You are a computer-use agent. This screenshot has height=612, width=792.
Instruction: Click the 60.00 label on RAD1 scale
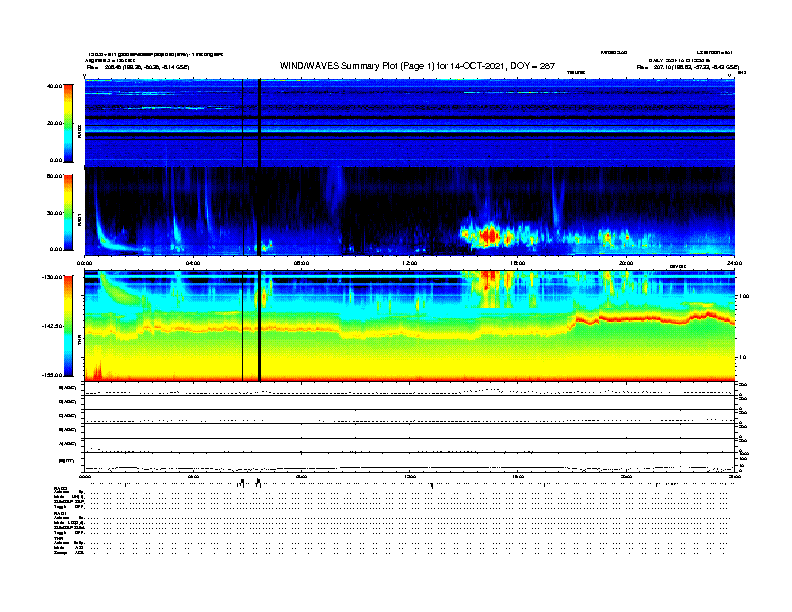click(x=55, y=176)
